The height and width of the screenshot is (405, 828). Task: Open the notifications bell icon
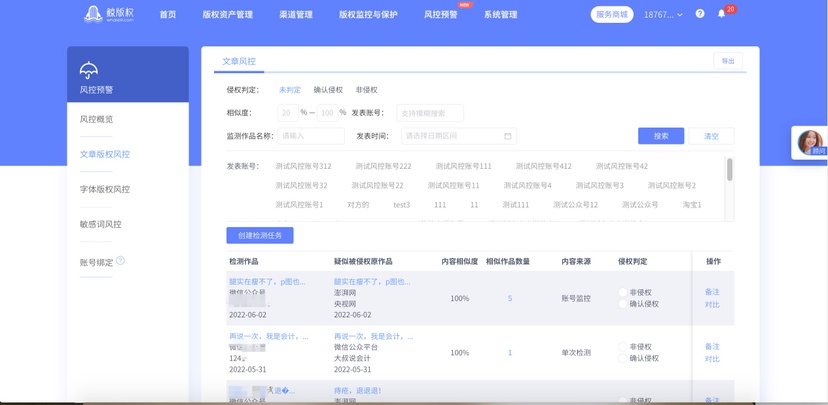click(721, 14)
